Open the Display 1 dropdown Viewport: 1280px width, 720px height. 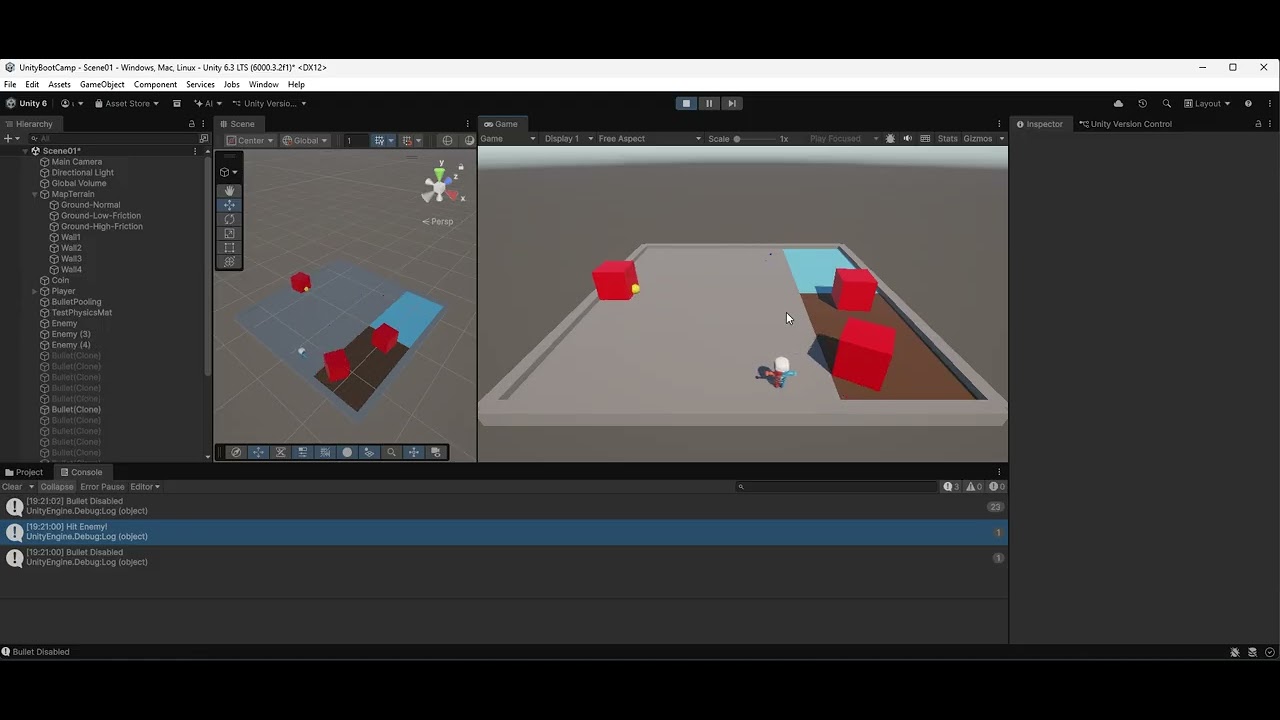coord(568,139)
